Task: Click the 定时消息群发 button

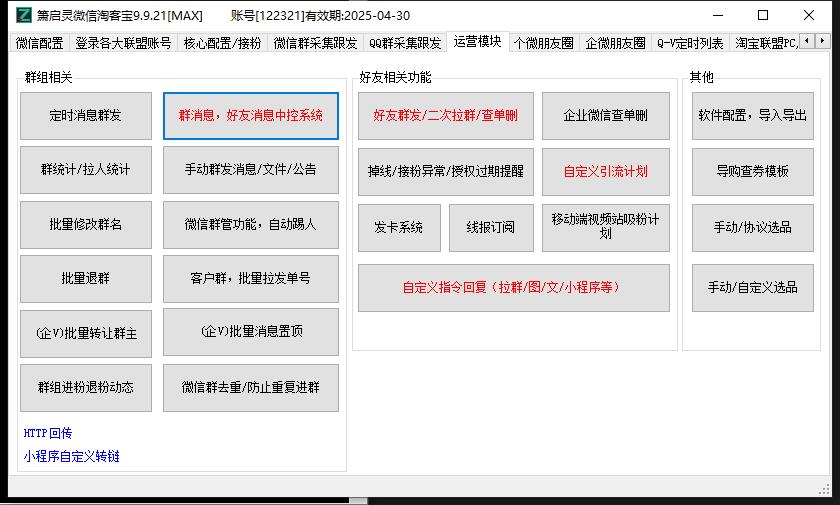Action: (86, 116)
